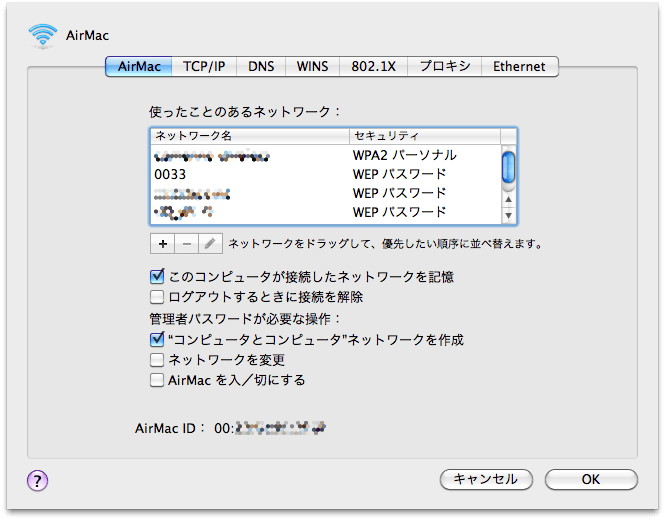Open the Ethernet tab

tap(520, 67)
